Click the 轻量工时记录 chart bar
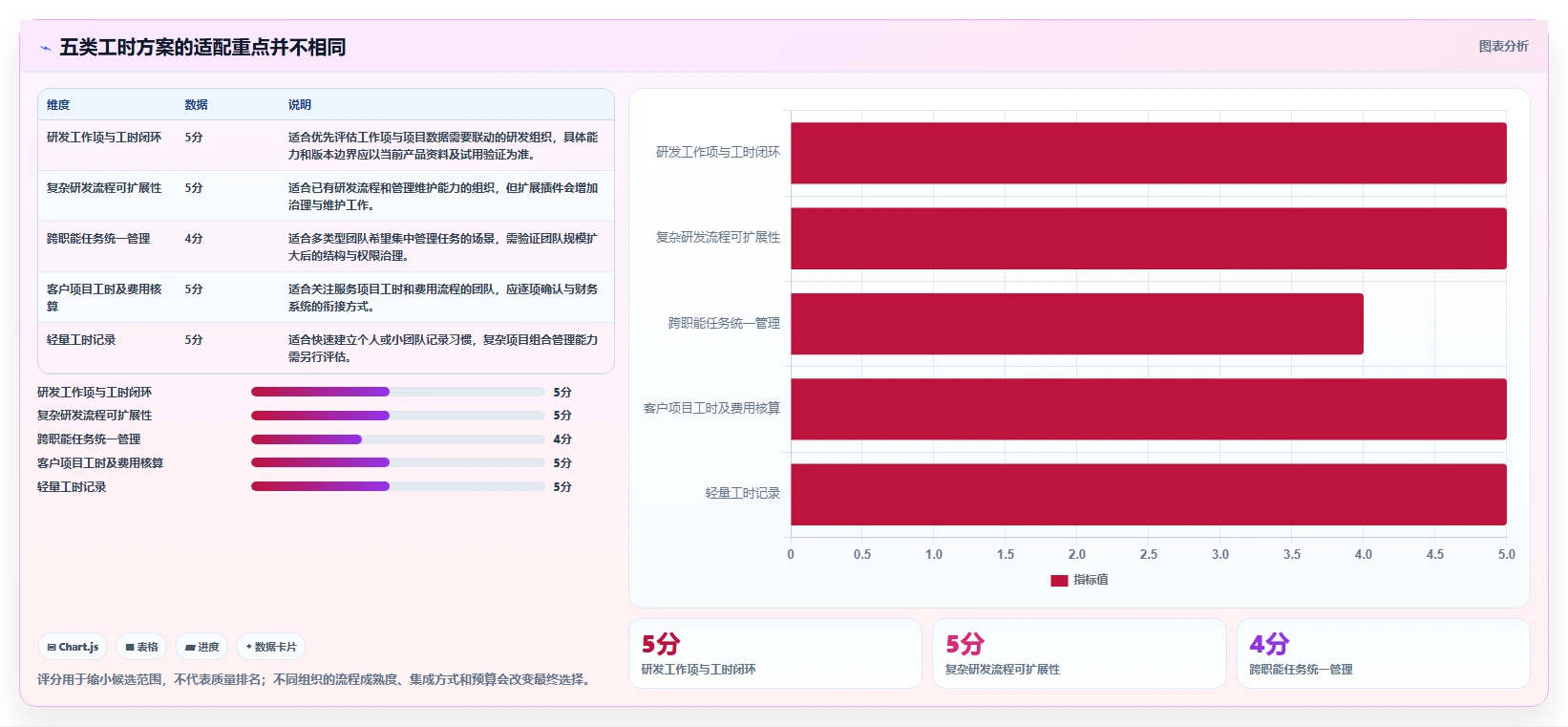This screenshot has height=727, width=1568. pyautogui.click(x=1148, y=494)
